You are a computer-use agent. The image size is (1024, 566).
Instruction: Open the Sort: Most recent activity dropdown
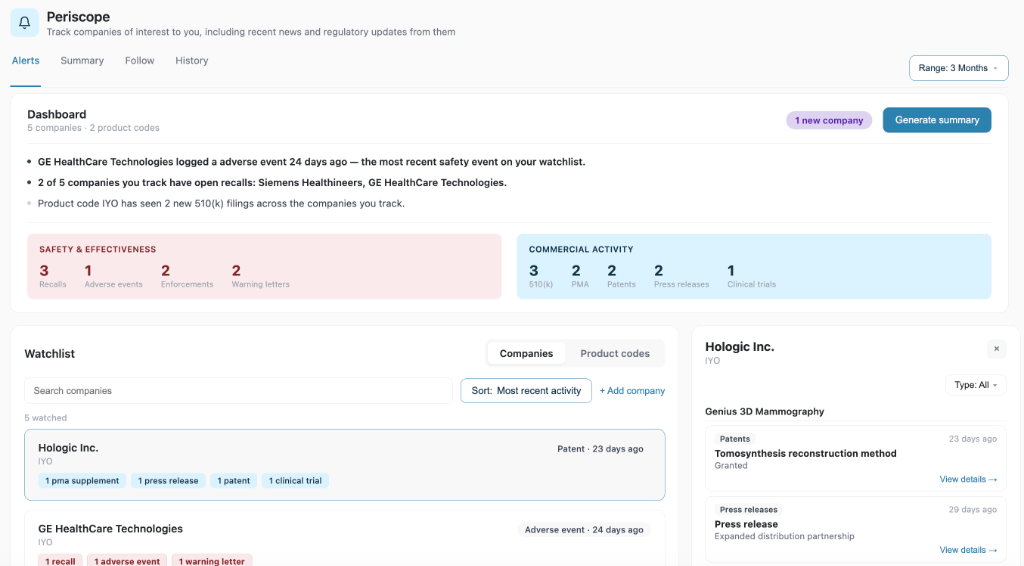pos(526,390)
